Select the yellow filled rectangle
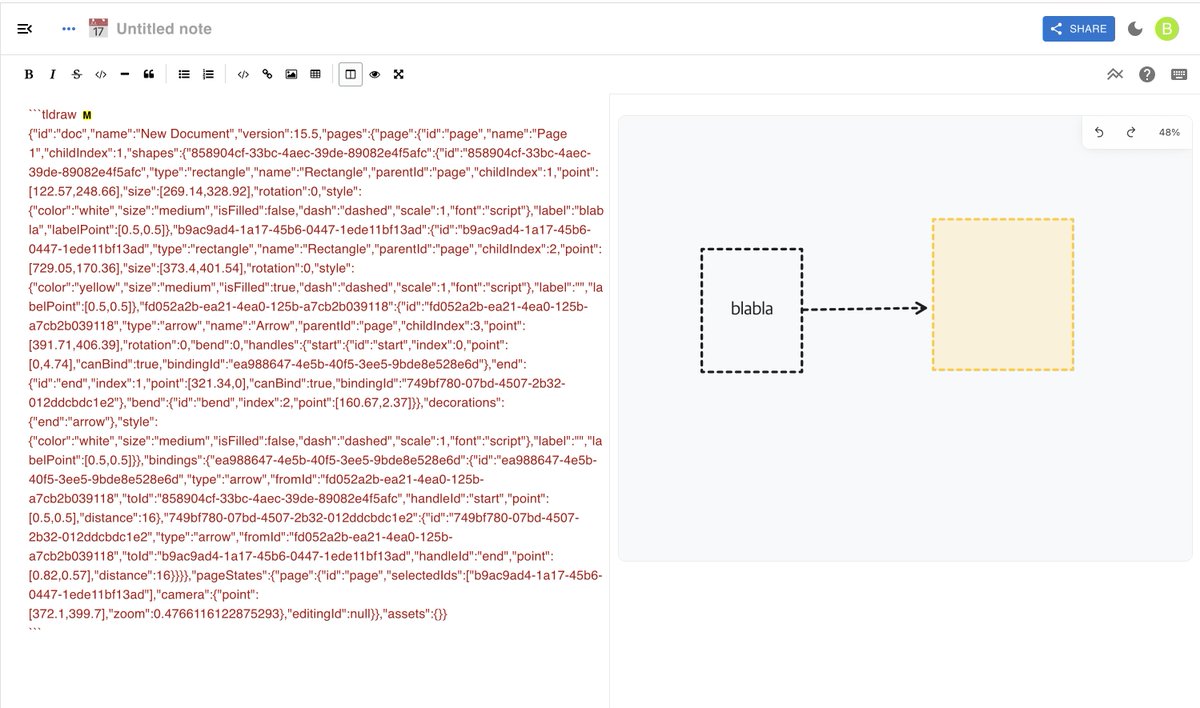The width and height of the screenshot is (1200, 708). 1003,295
